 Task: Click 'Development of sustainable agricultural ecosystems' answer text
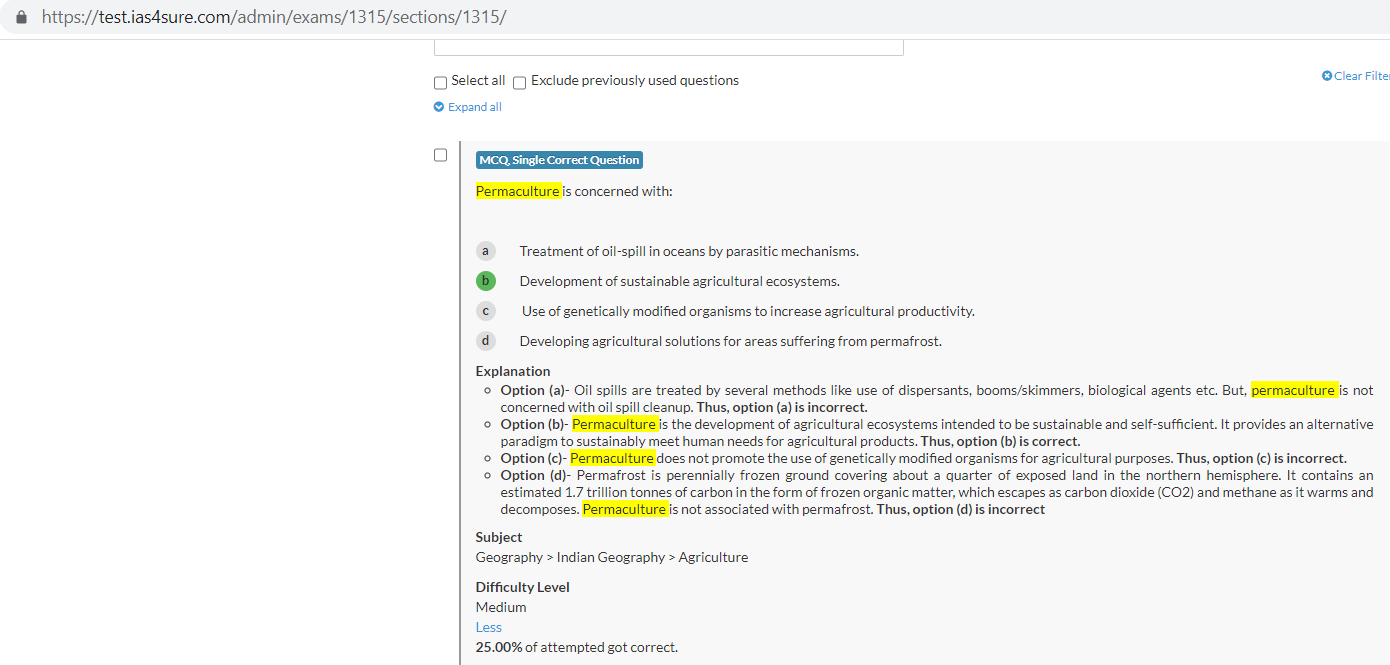point(679,281)
